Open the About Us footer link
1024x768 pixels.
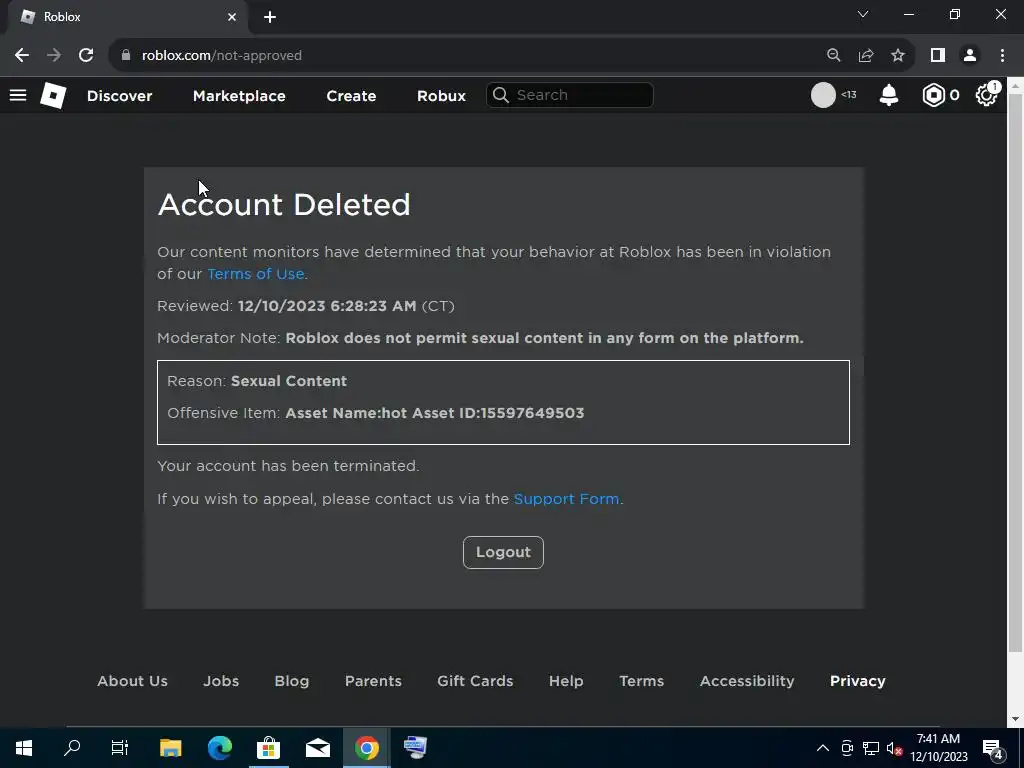133,680
